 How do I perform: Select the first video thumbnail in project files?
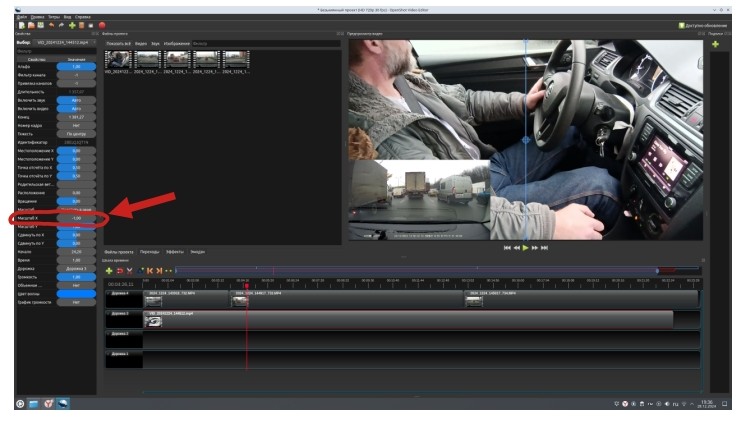pos(119,60)
